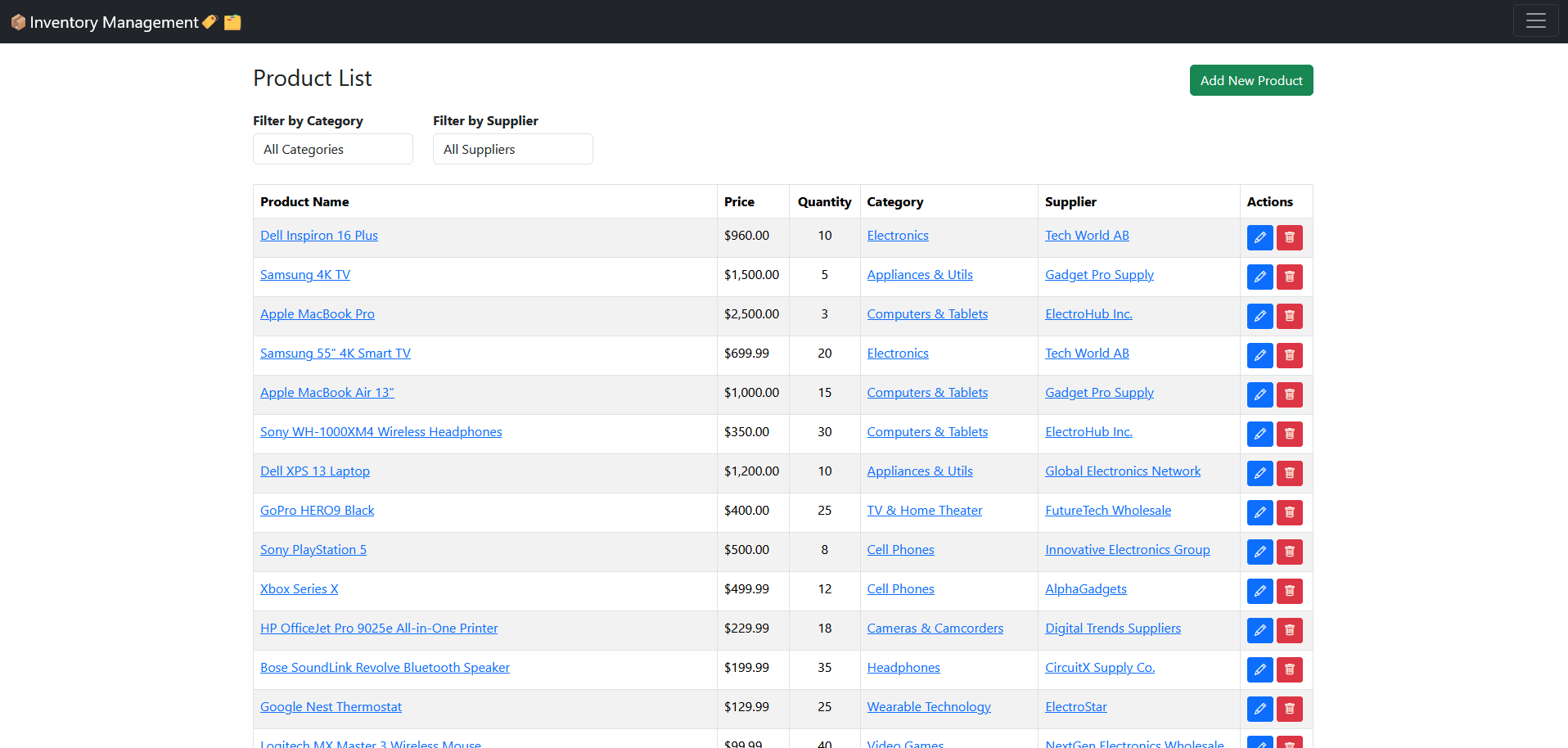
Task: Edit the Bose SoundLink Revolve Speaker row
Action: click(1259, 669)
